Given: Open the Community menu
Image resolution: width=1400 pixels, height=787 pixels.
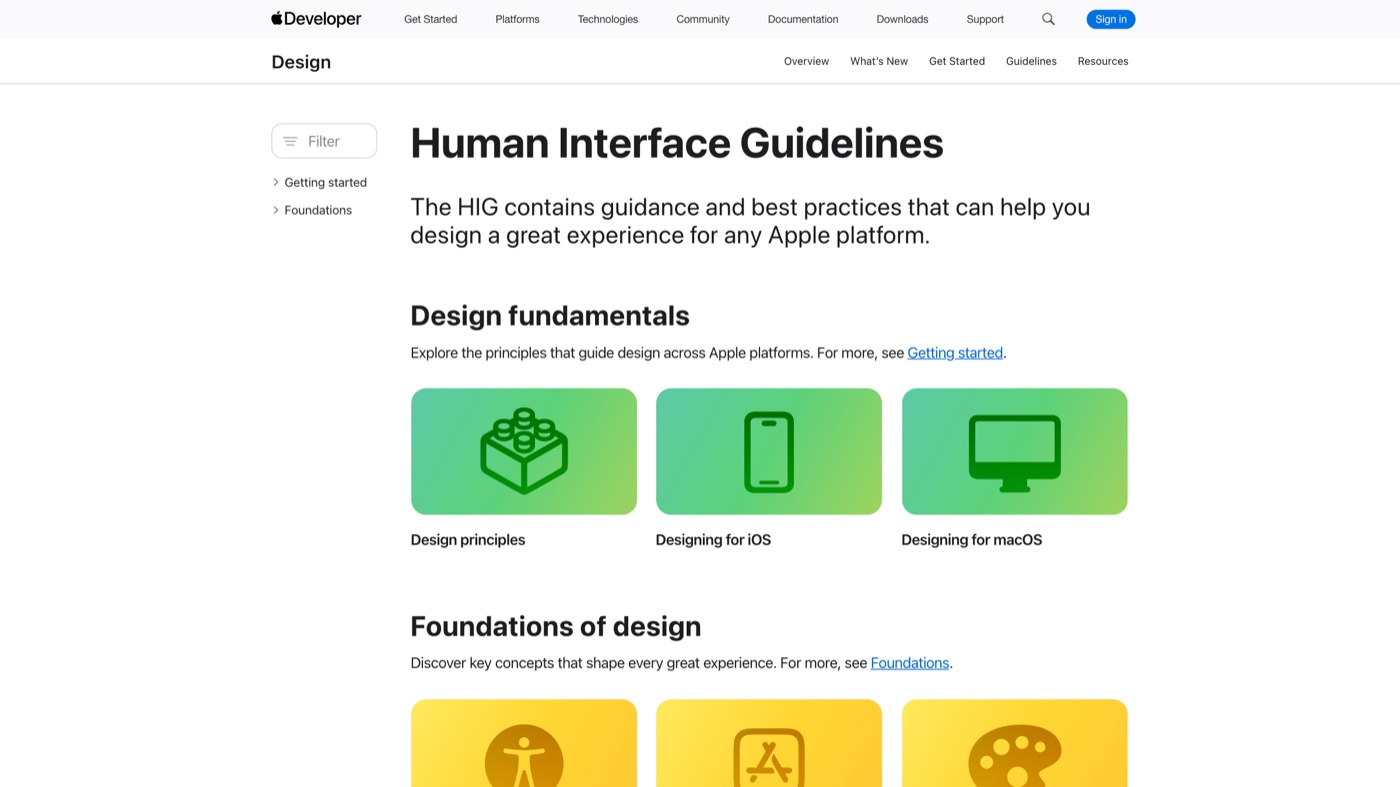Looking at the screenshot, I should pos(703,19).
